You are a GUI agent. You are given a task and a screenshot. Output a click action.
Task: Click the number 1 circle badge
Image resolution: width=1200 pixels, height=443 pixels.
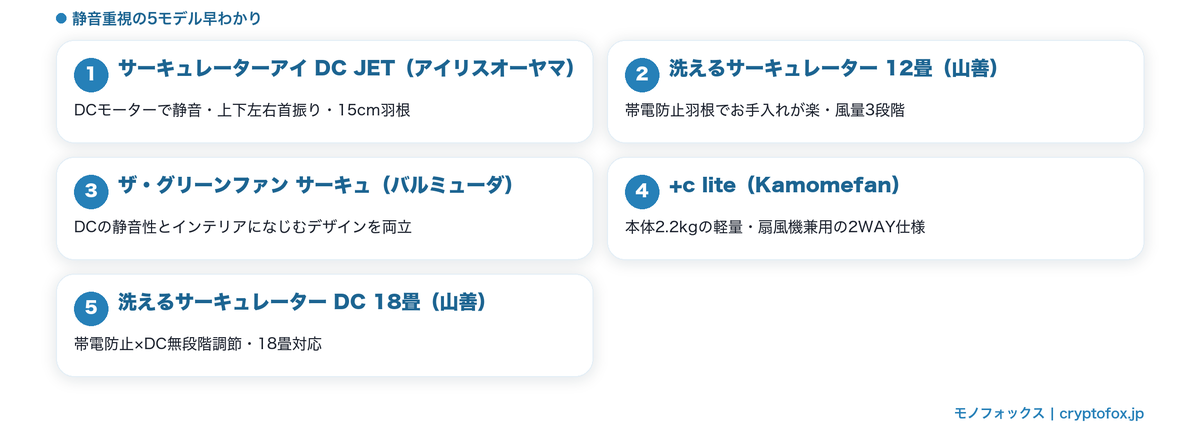(x=91, y=73)
